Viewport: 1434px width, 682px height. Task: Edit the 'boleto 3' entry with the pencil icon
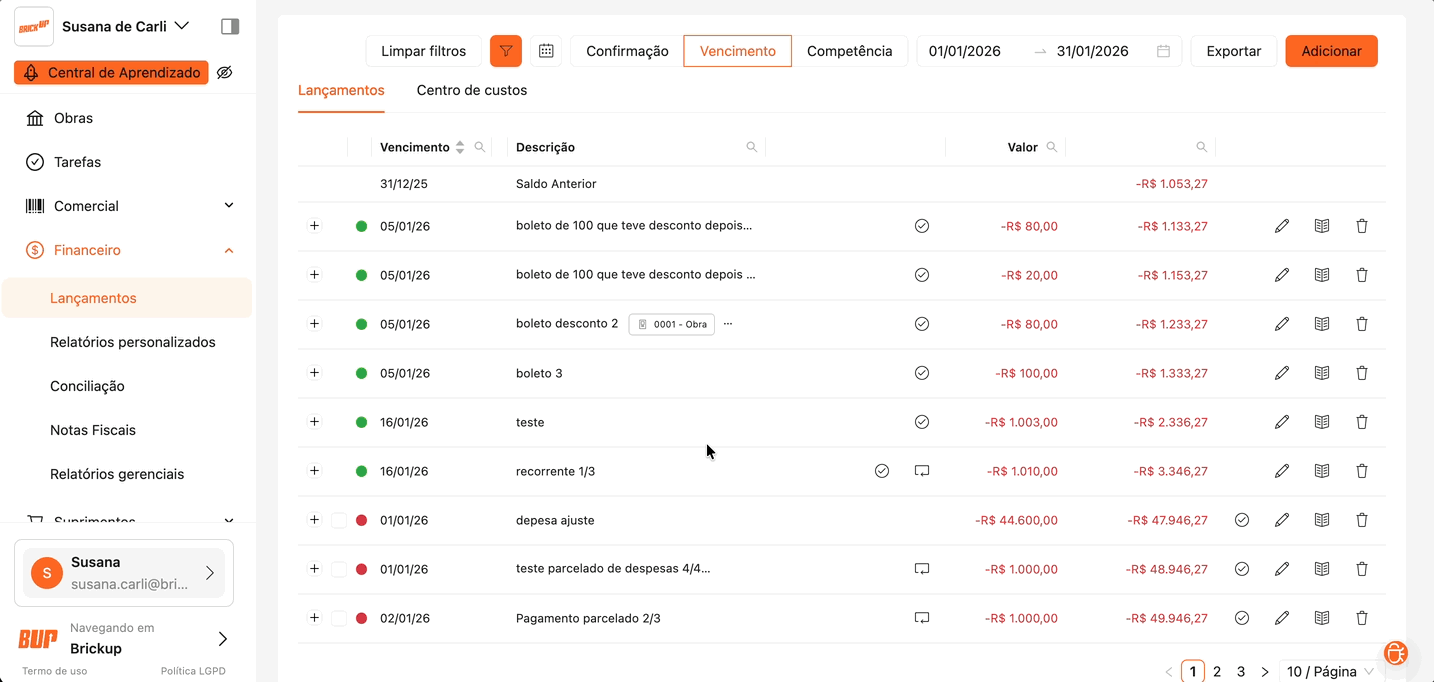click(1281, 373)
